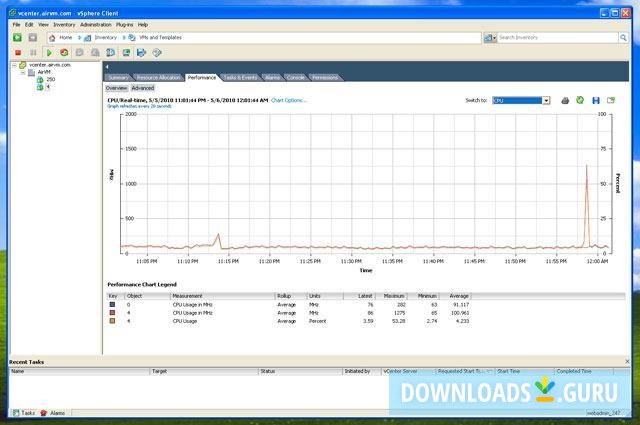Open the Administration menu
The width and height of the screenshot is (640, 425).
tap(96, 25)
